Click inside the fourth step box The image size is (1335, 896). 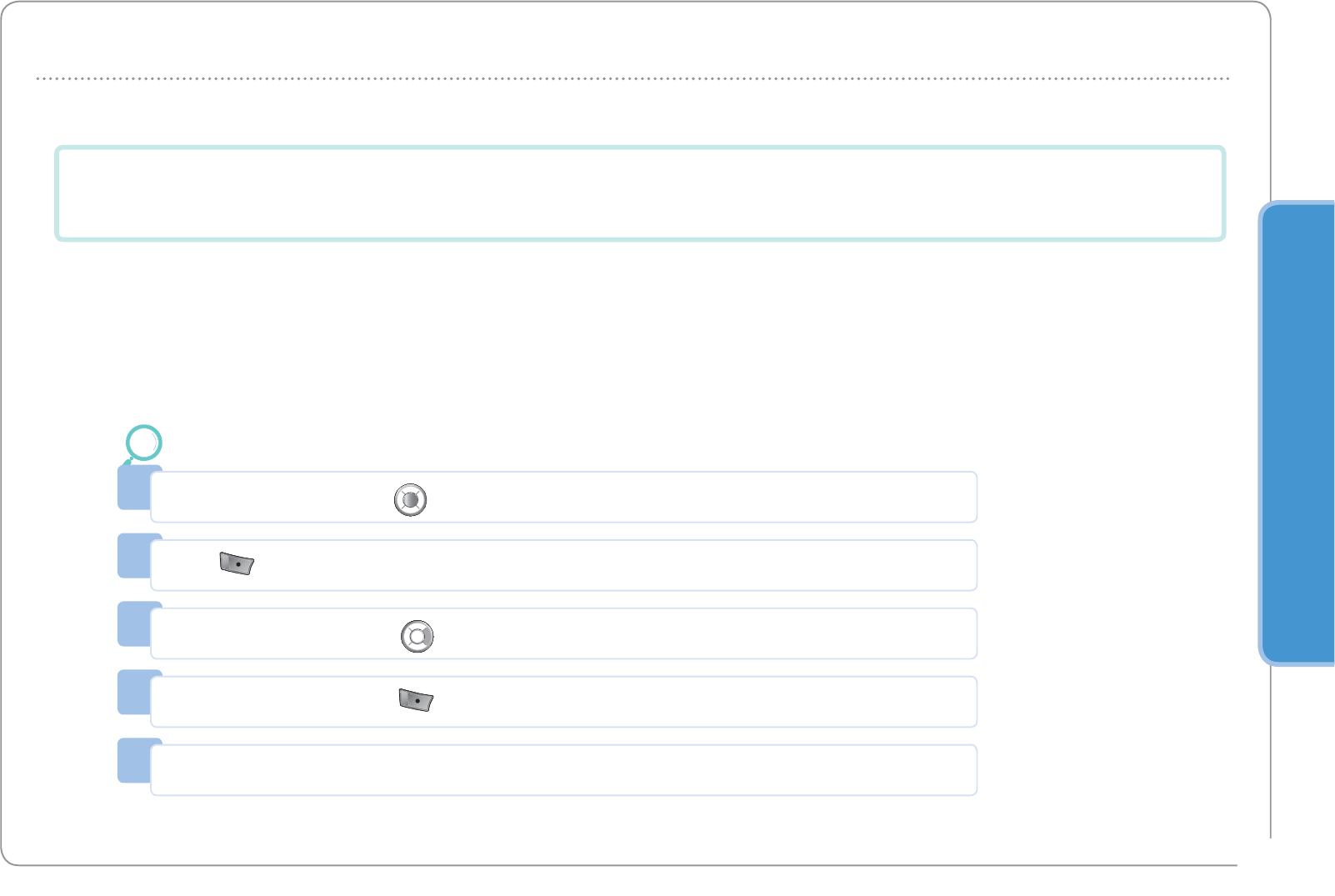tap(667, 703)
